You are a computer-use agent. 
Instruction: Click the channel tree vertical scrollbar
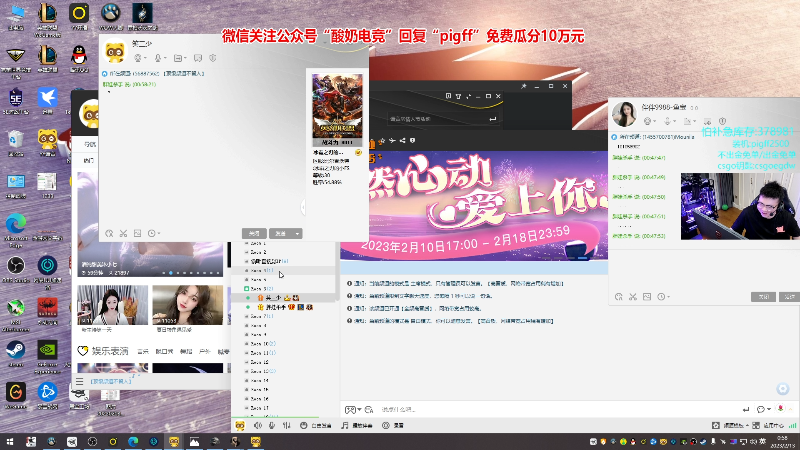[x=336, y=270]
